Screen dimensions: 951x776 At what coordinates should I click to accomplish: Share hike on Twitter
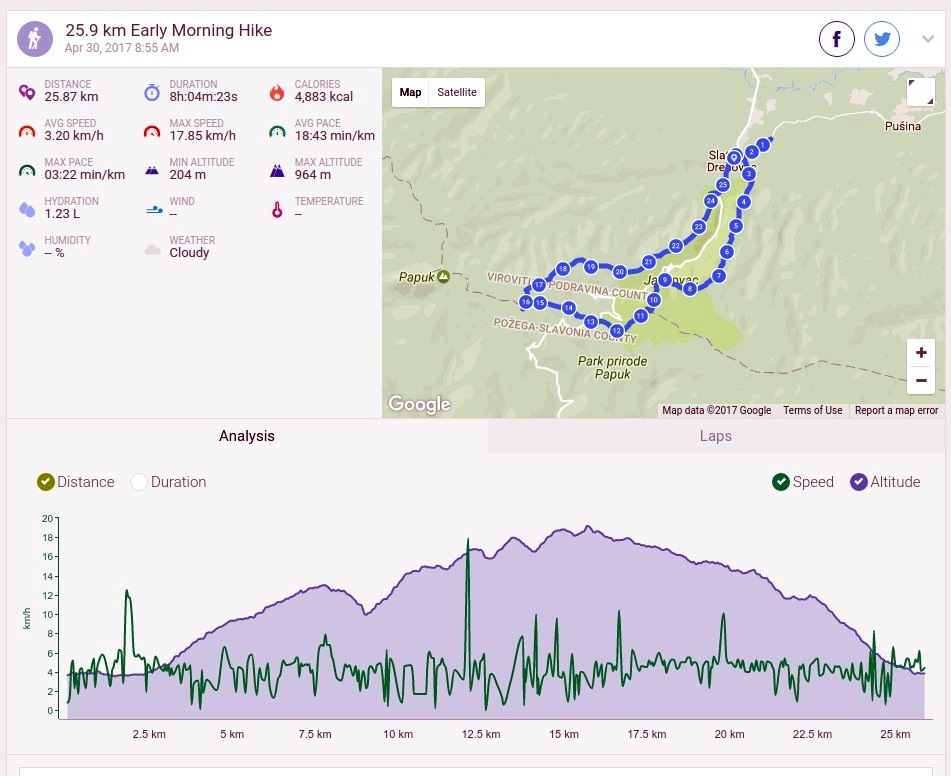[x=881, y=39]
